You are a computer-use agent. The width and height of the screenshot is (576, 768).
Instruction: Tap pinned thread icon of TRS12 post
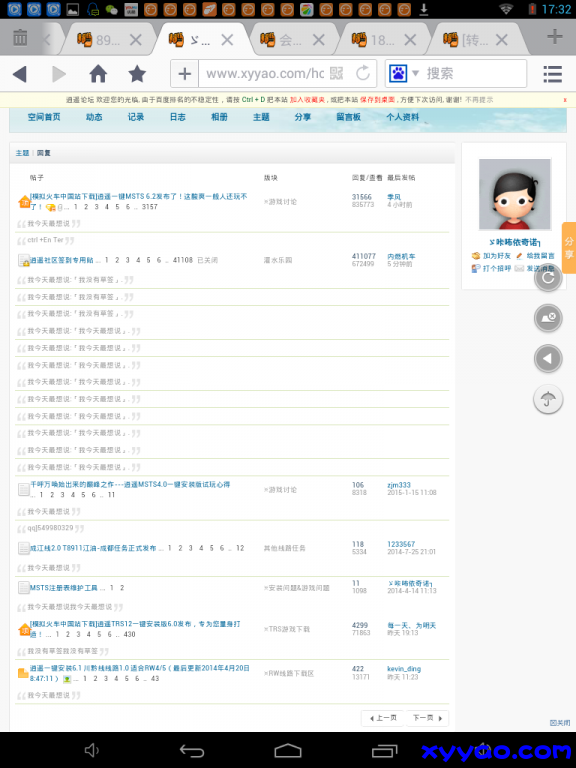[24, 629]
